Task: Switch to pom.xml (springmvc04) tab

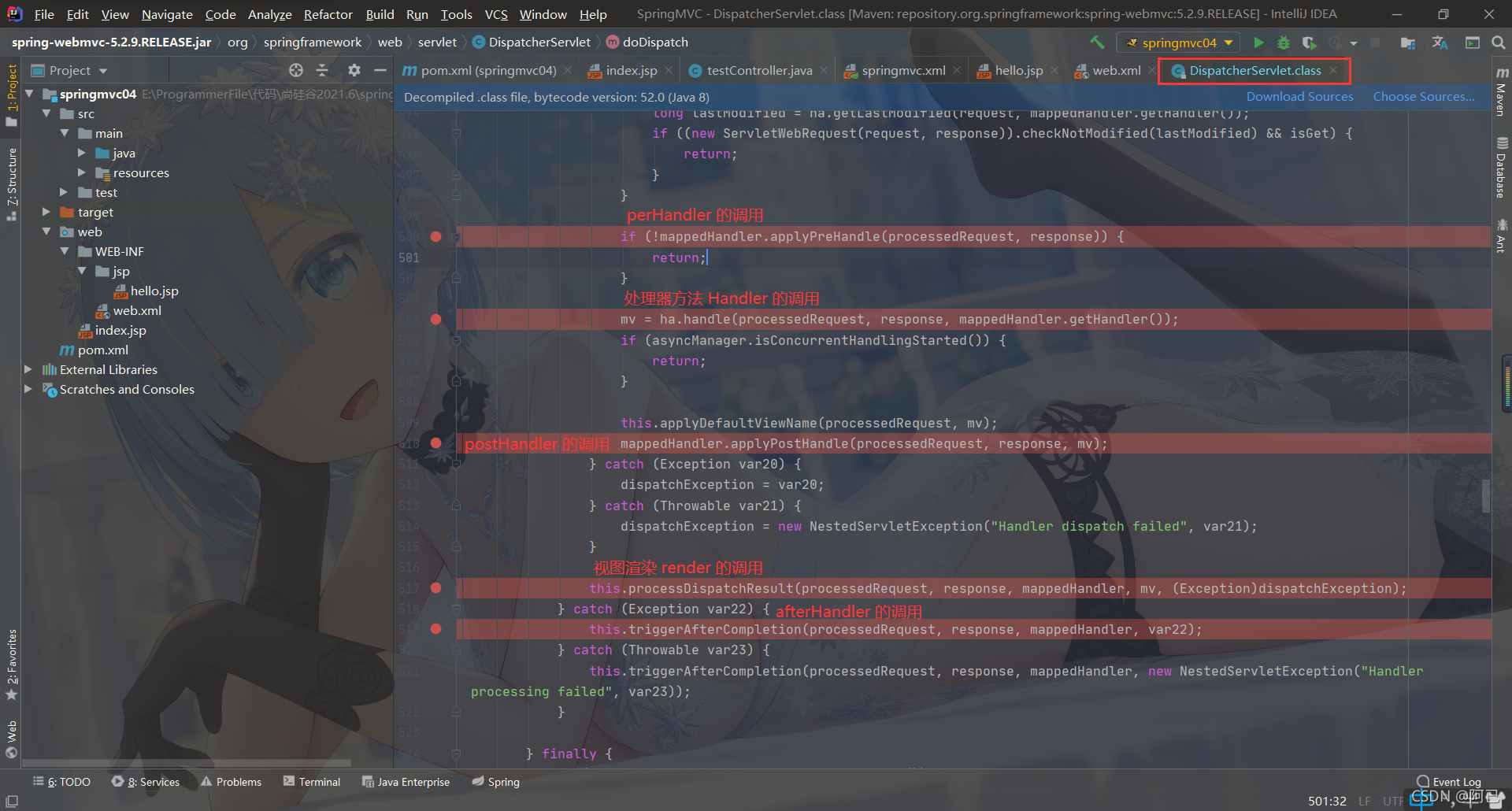Action: coord(488,70)
